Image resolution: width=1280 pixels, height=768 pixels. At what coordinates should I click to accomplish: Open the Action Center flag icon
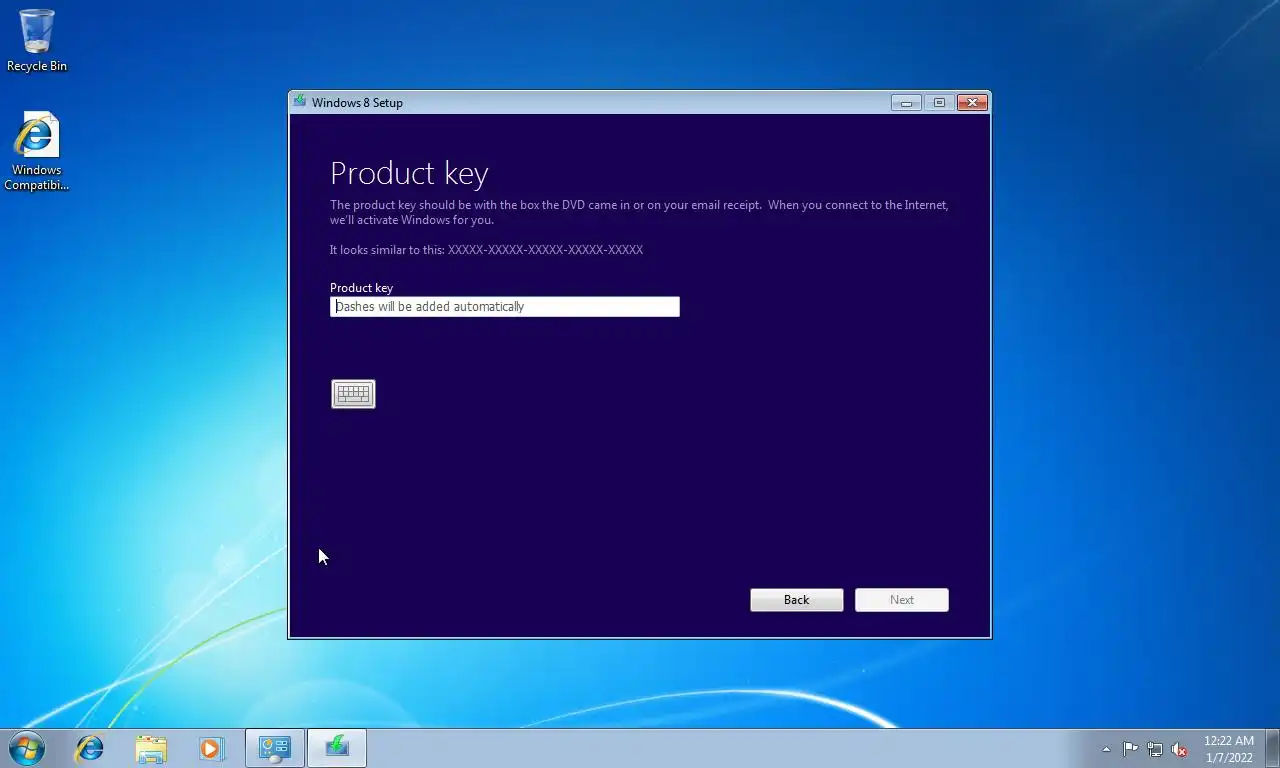[x=1130, y=749]
